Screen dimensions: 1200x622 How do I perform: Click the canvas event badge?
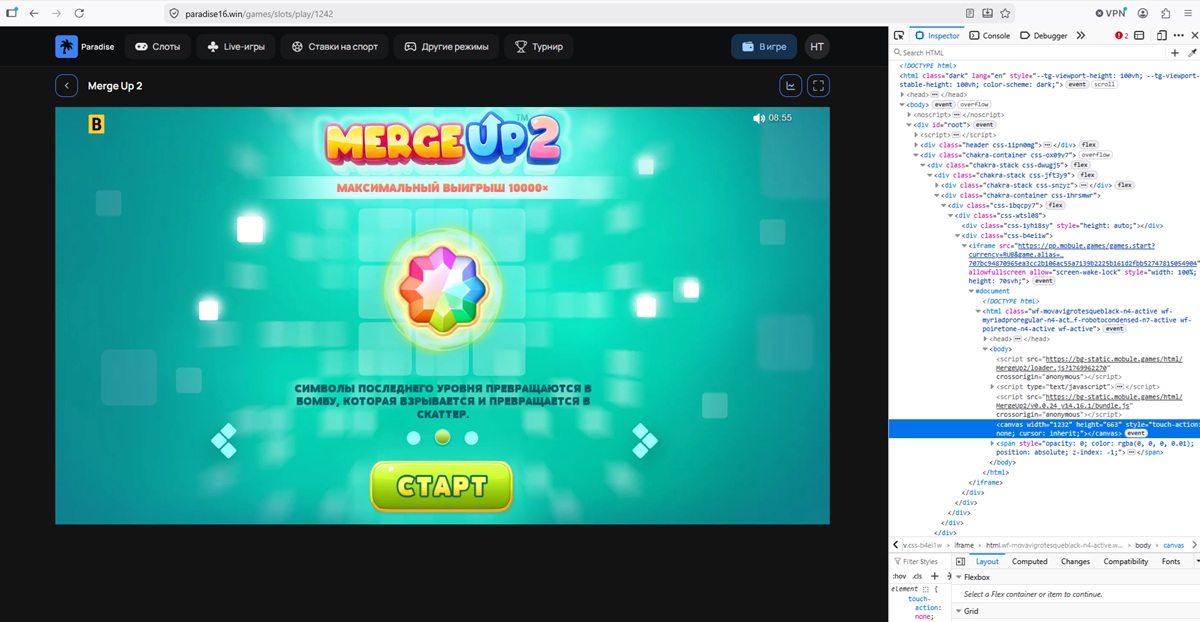click(x=1136, y=433)
